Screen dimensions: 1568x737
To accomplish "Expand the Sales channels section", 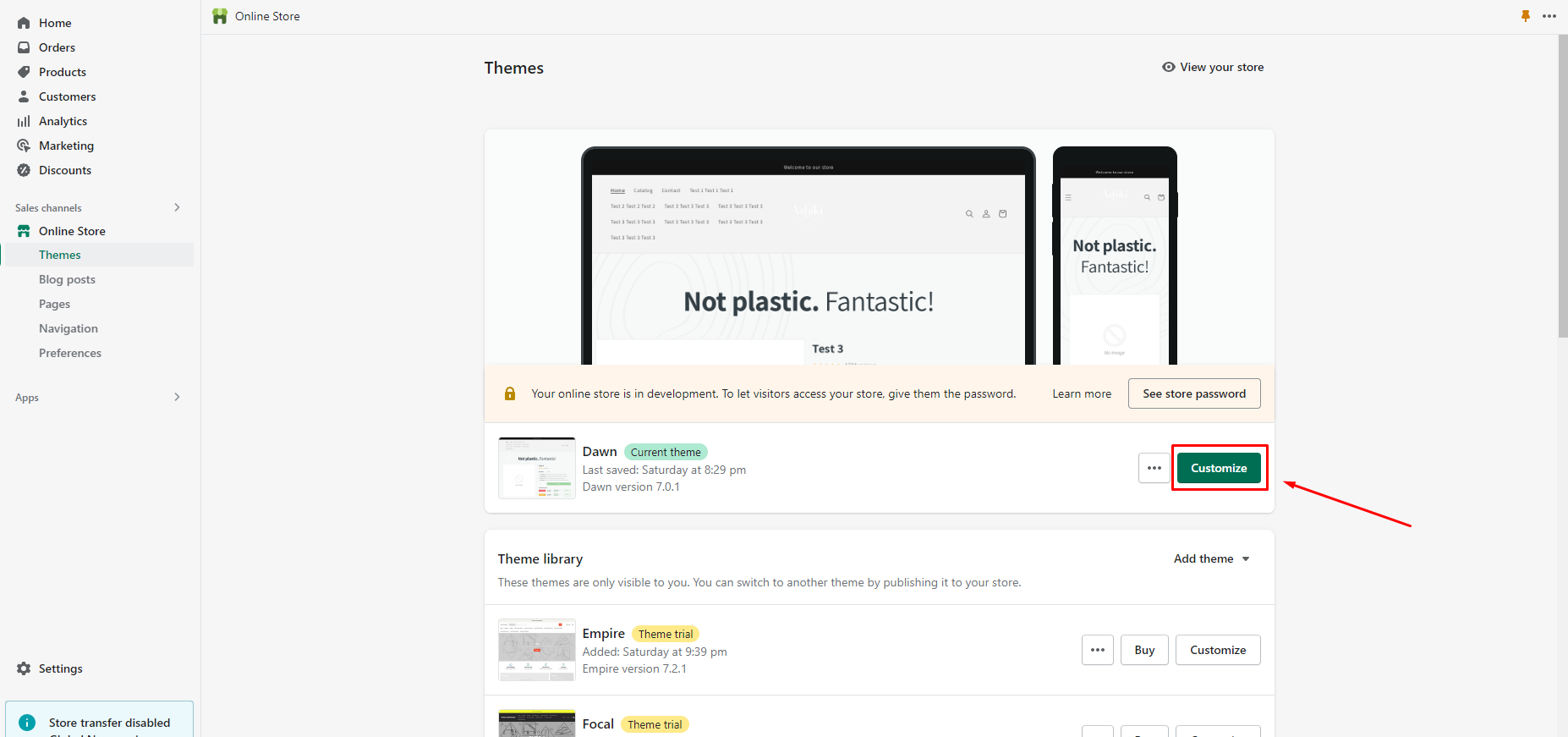I will [177, 207].
